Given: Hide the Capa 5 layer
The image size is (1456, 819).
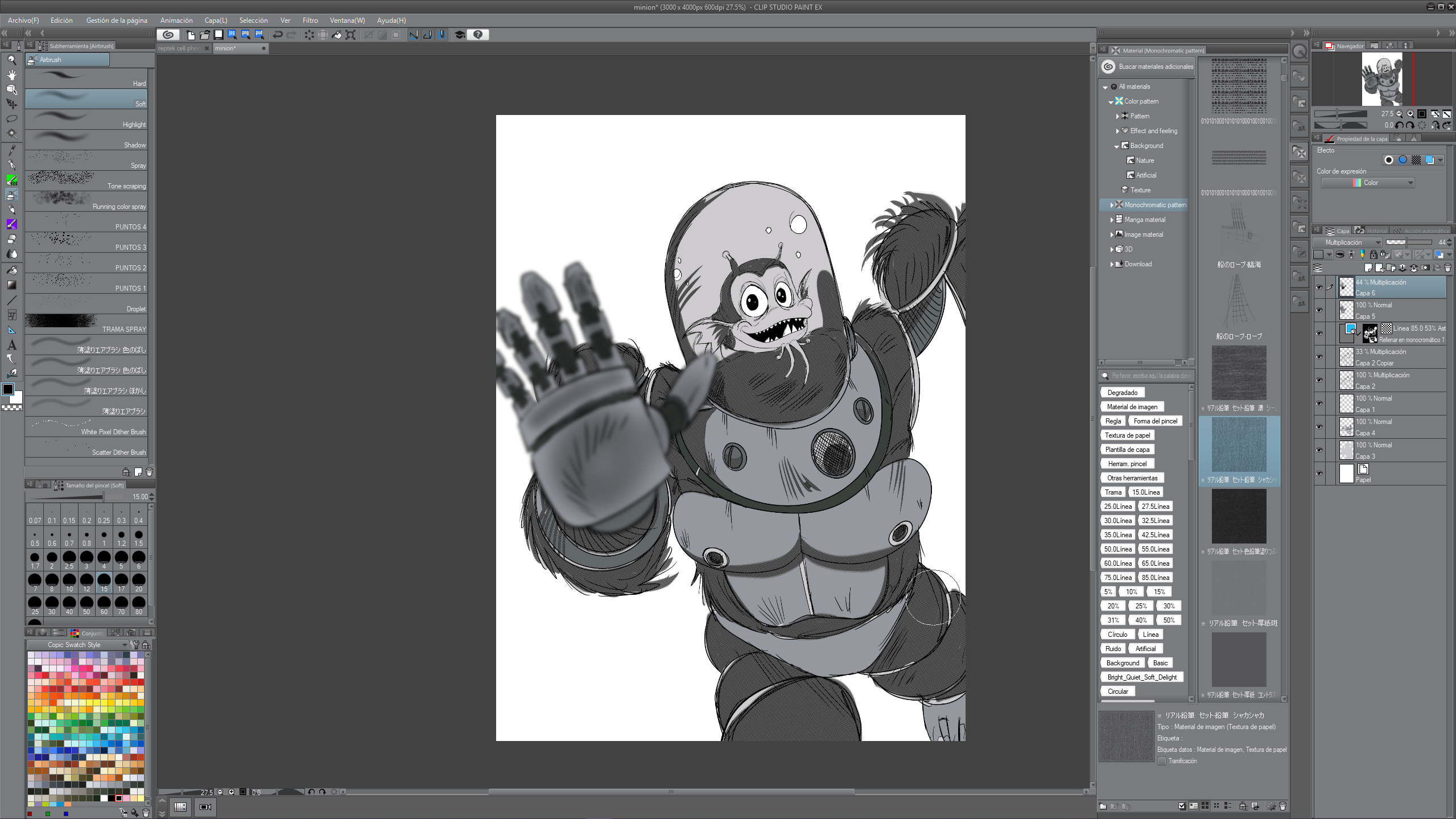Looking at the screenshot, I should point(1319,310).
